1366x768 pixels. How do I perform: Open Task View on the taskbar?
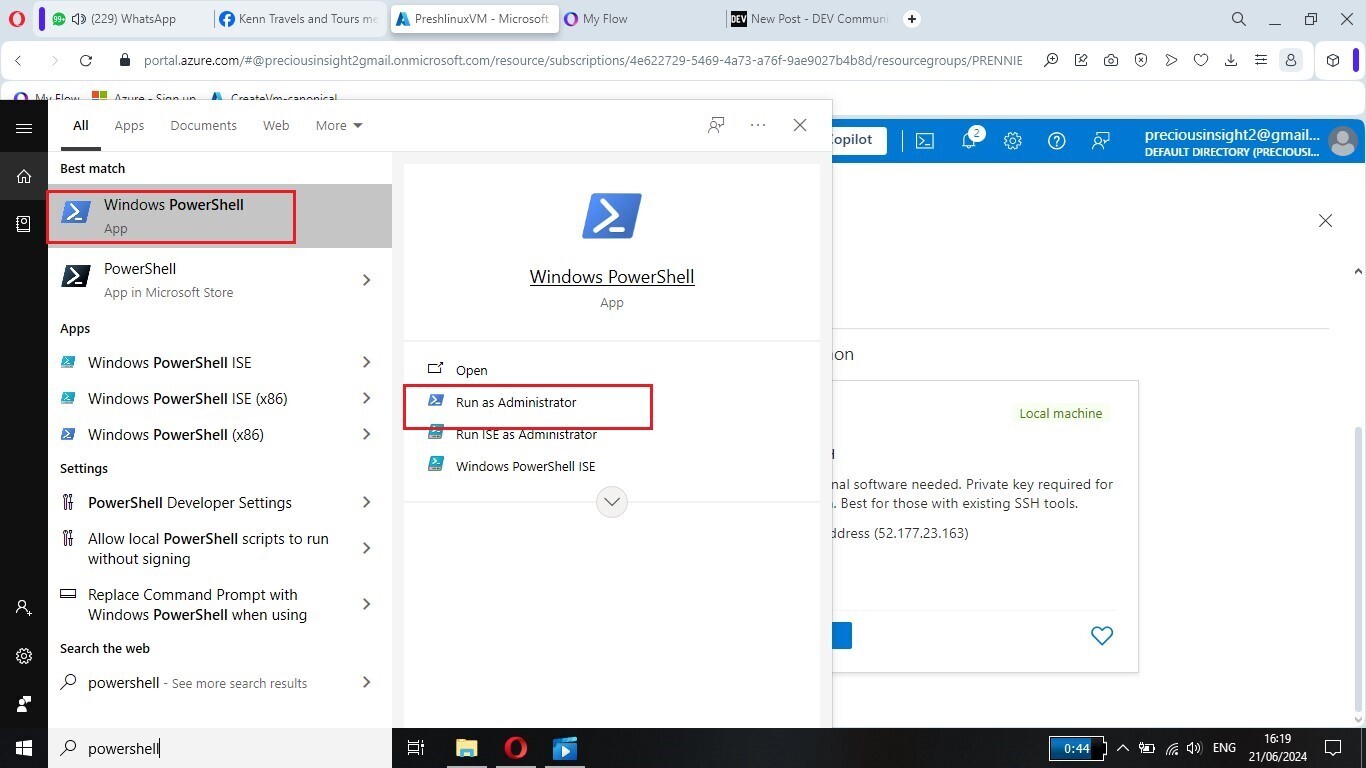click(417, 748)
